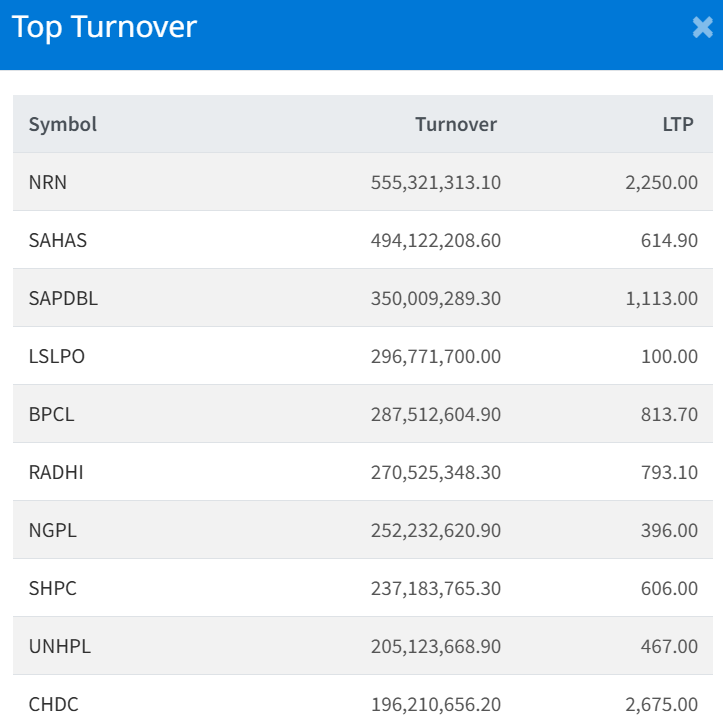This screenshot has width=723, height=722.
Task: Click turnover value 270,525,348.30
Action: [436, 473]
